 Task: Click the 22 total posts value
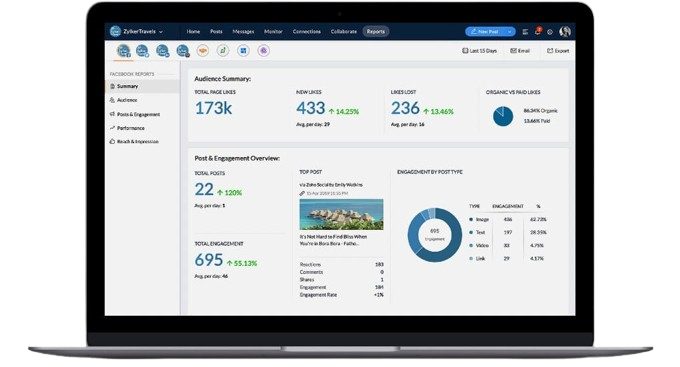click(x=204, y=190)
